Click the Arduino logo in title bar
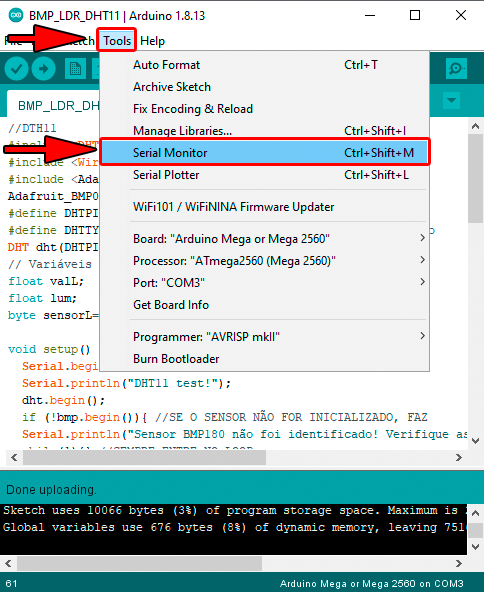The height and width of the screenshot is (592, 484). (15, 15)
